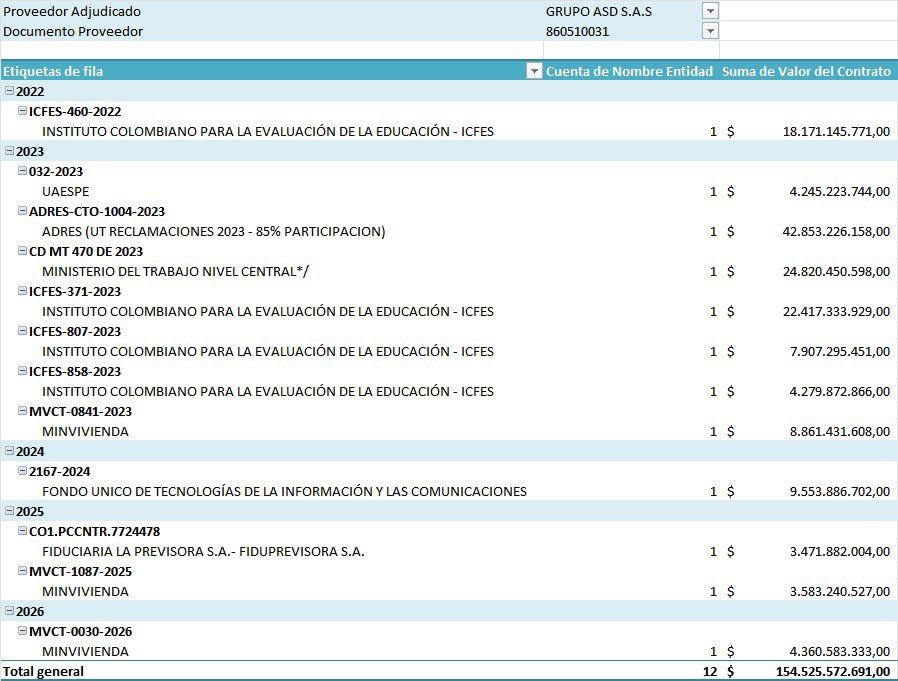Open the Documento Proveedor filter dropdown
Screen dimensions: 898x681
pos(710,31)
